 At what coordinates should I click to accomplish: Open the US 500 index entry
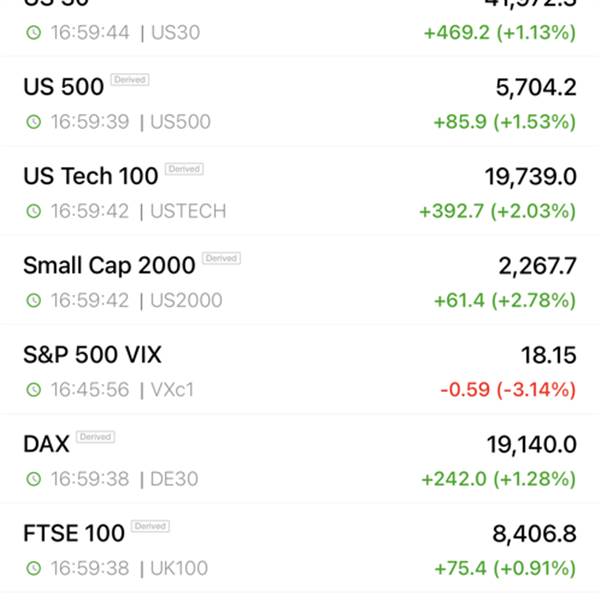click(300, 103)
